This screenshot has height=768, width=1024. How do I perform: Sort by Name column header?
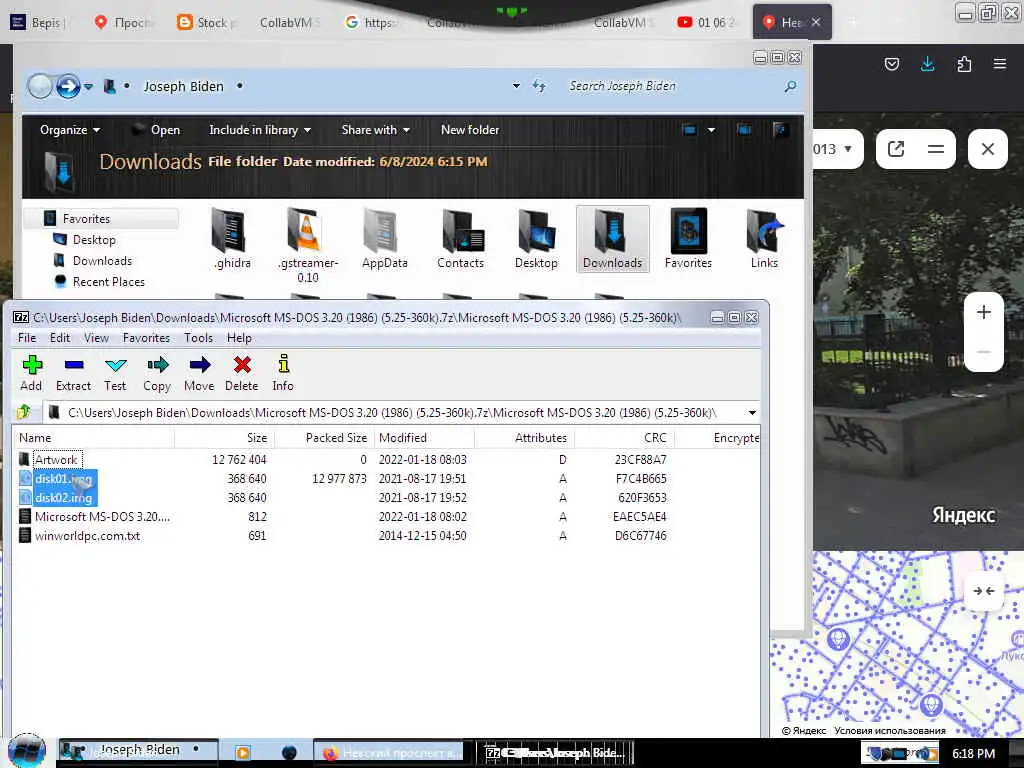click(93, 438)
